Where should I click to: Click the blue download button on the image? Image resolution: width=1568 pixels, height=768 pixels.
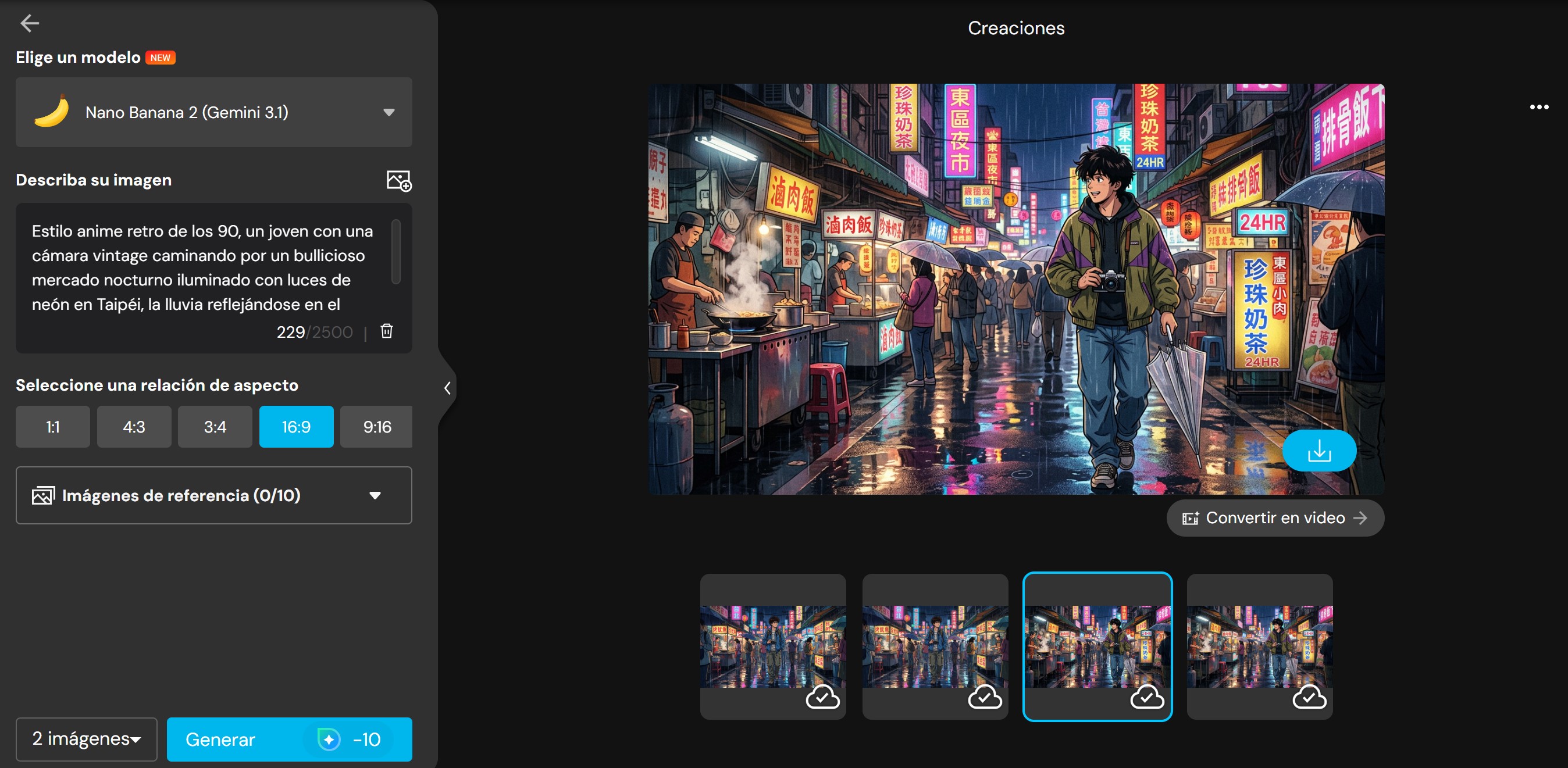(1318, 451)
